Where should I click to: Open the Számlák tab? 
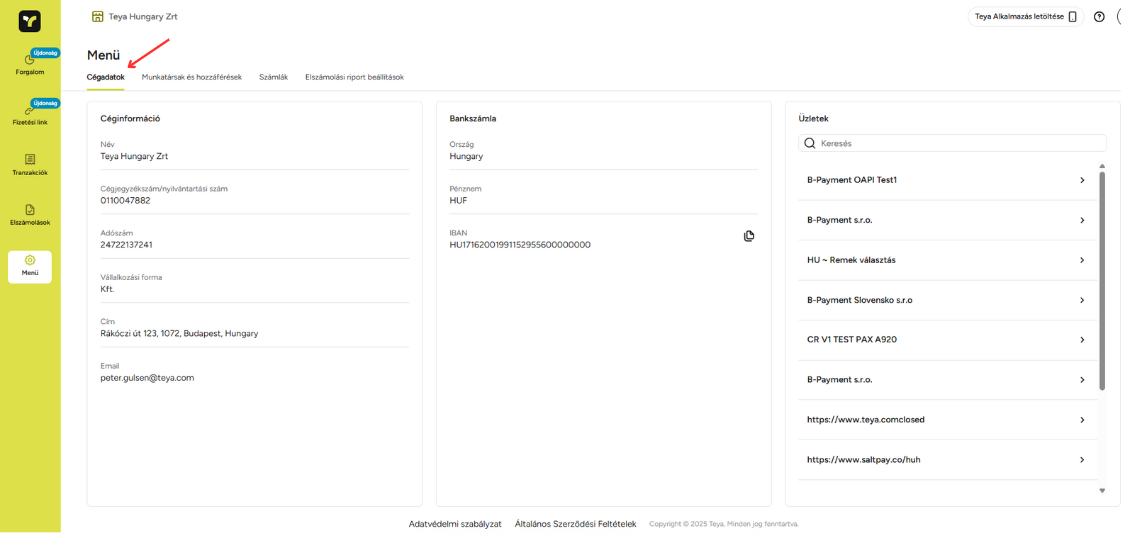(273, 77)
